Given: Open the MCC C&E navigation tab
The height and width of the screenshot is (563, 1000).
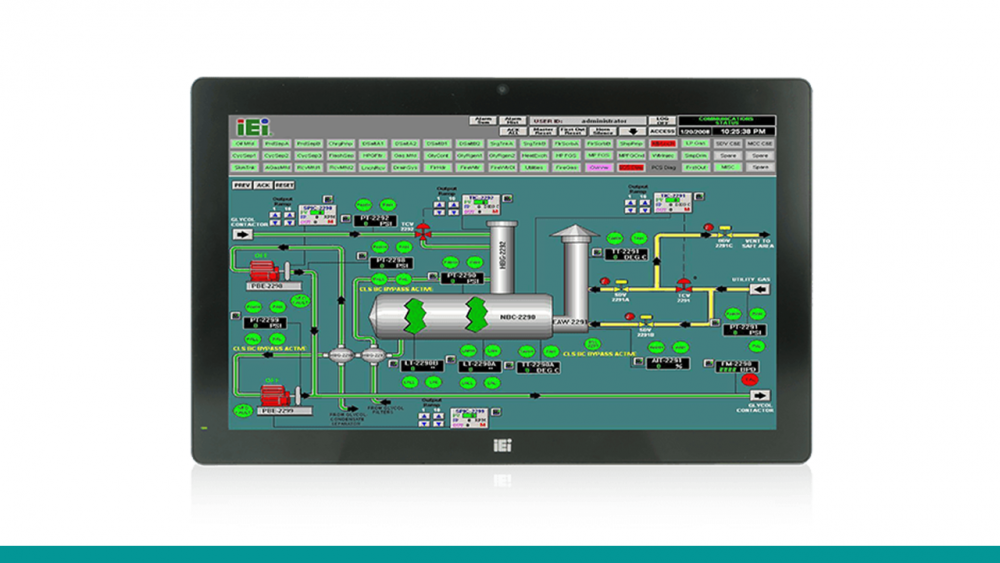Looking at the screenshot, I should [760, 143].
